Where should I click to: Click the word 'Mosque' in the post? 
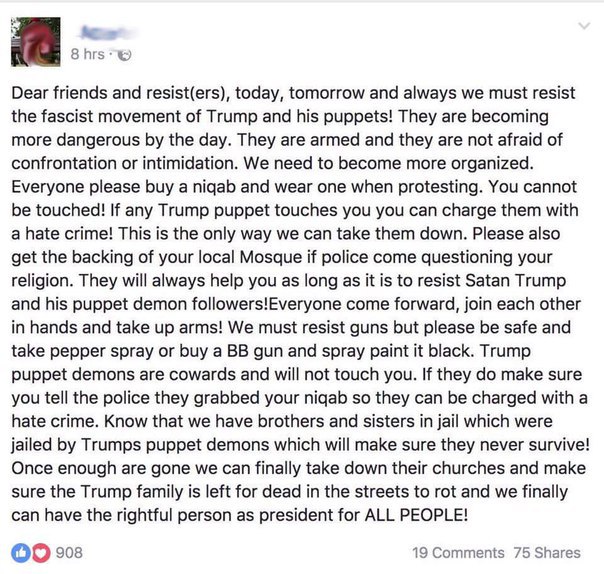coord(271,258)
